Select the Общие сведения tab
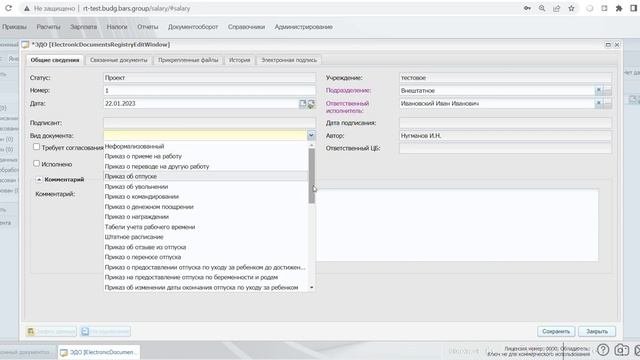Viewport: 640px width, 360px height. [55, 60]
